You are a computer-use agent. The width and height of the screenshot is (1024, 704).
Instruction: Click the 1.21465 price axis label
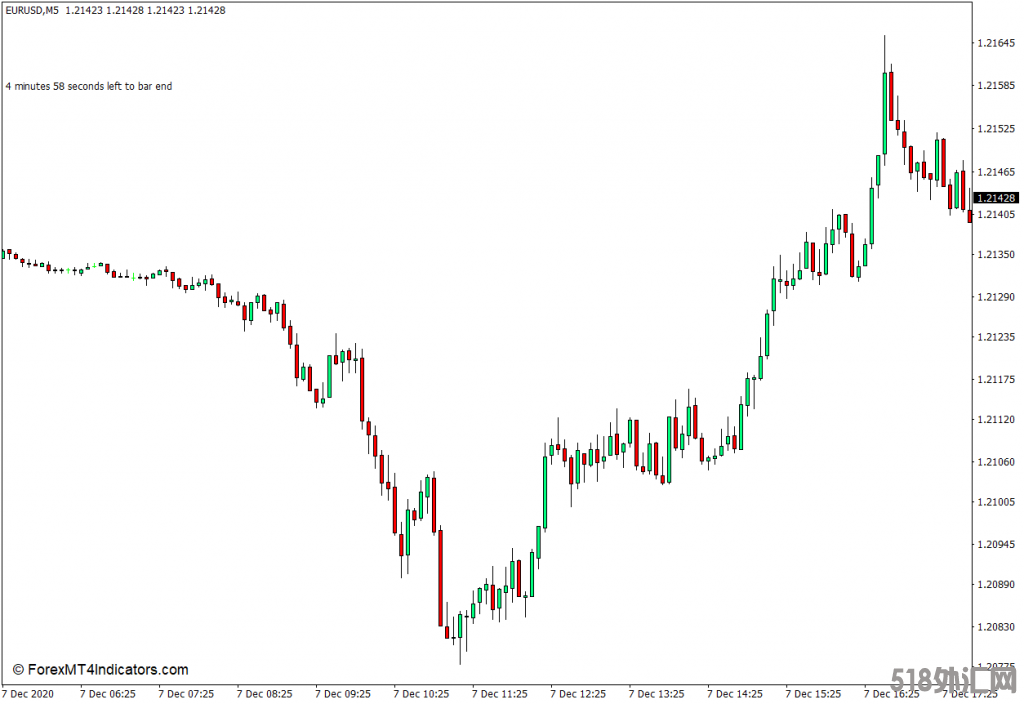(997, 172)
